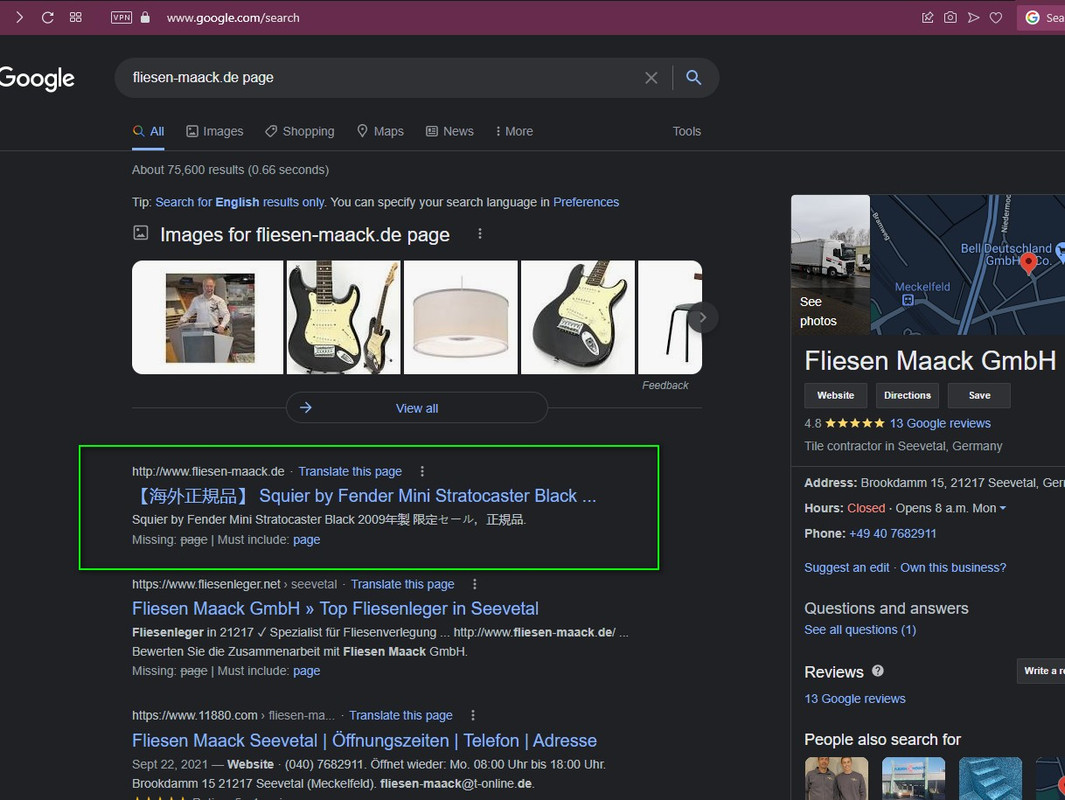1065x800 pixels.
Task: Select the All results tab
Action: (148, 131)
